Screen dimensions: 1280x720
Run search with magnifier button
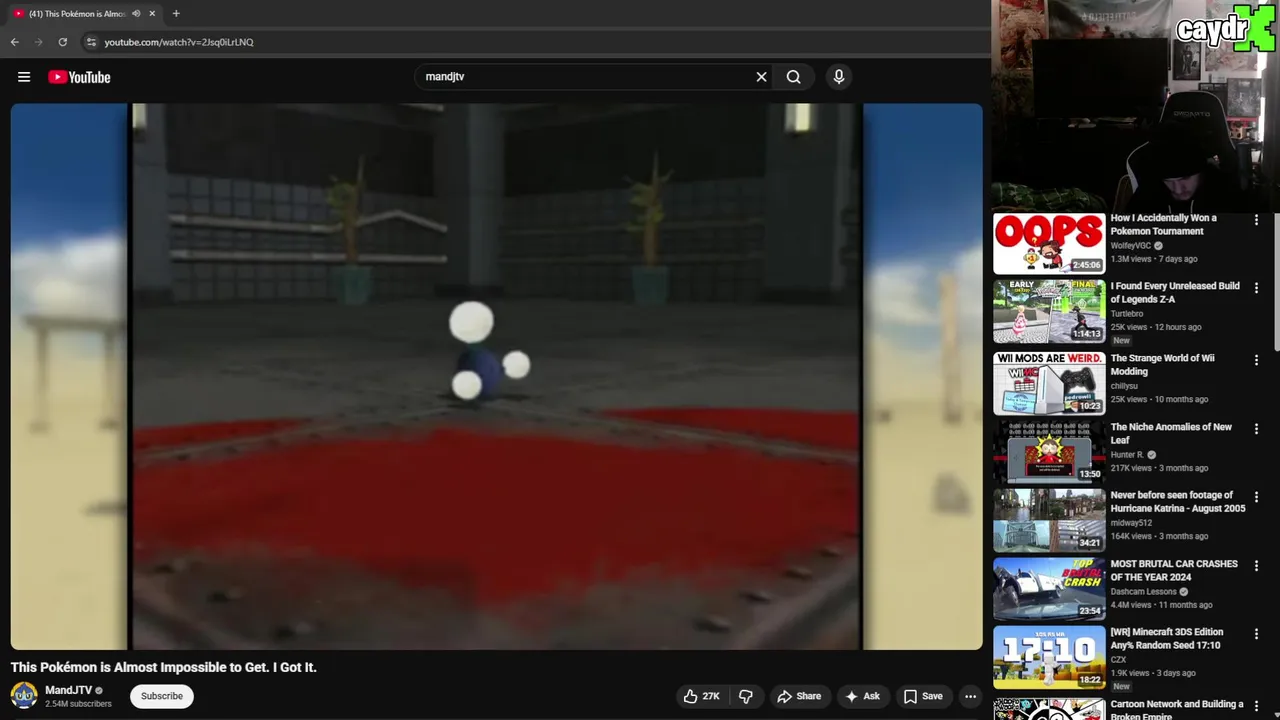coord(794,77)
